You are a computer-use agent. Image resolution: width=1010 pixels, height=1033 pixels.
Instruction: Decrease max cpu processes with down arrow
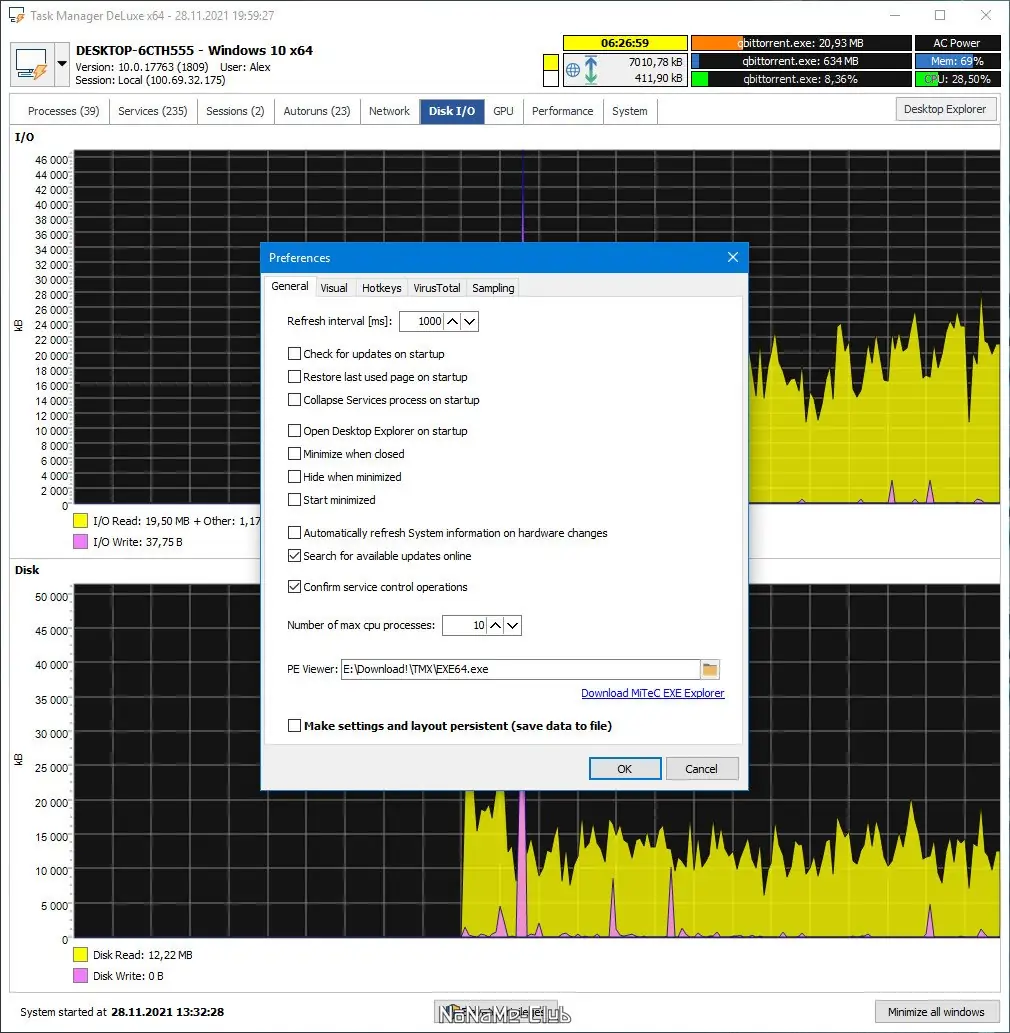coord(513,625)
